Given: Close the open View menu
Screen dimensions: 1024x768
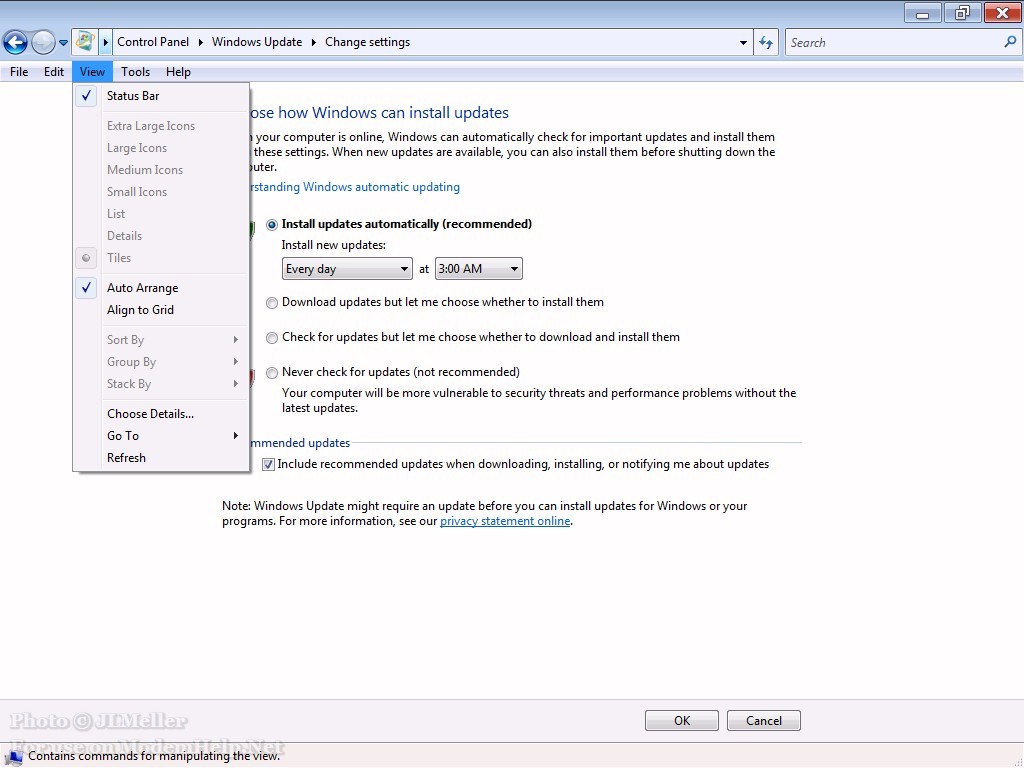Looking at the screenshot, I should [92, 72].
